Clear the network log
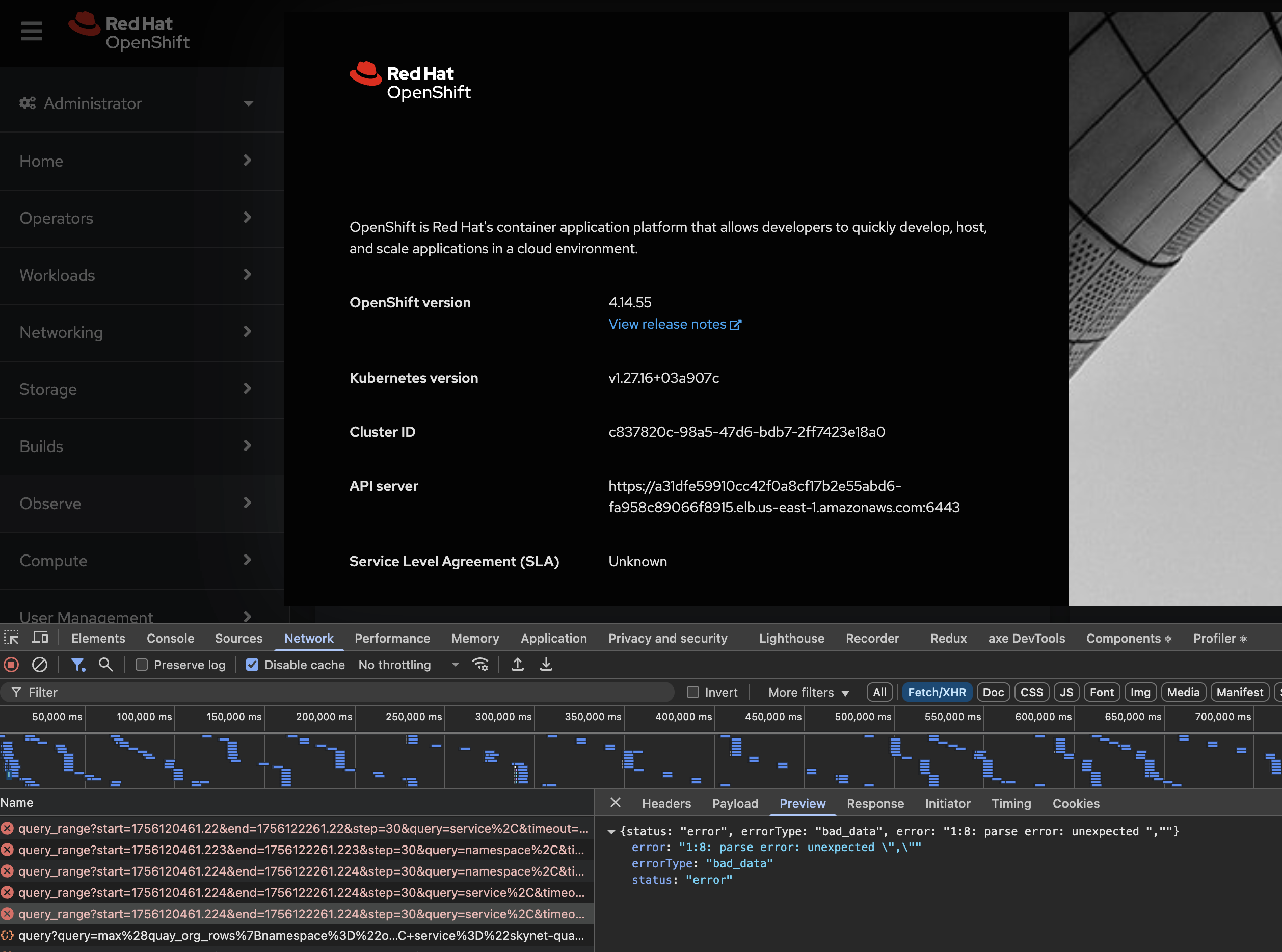 pos(39,665)
